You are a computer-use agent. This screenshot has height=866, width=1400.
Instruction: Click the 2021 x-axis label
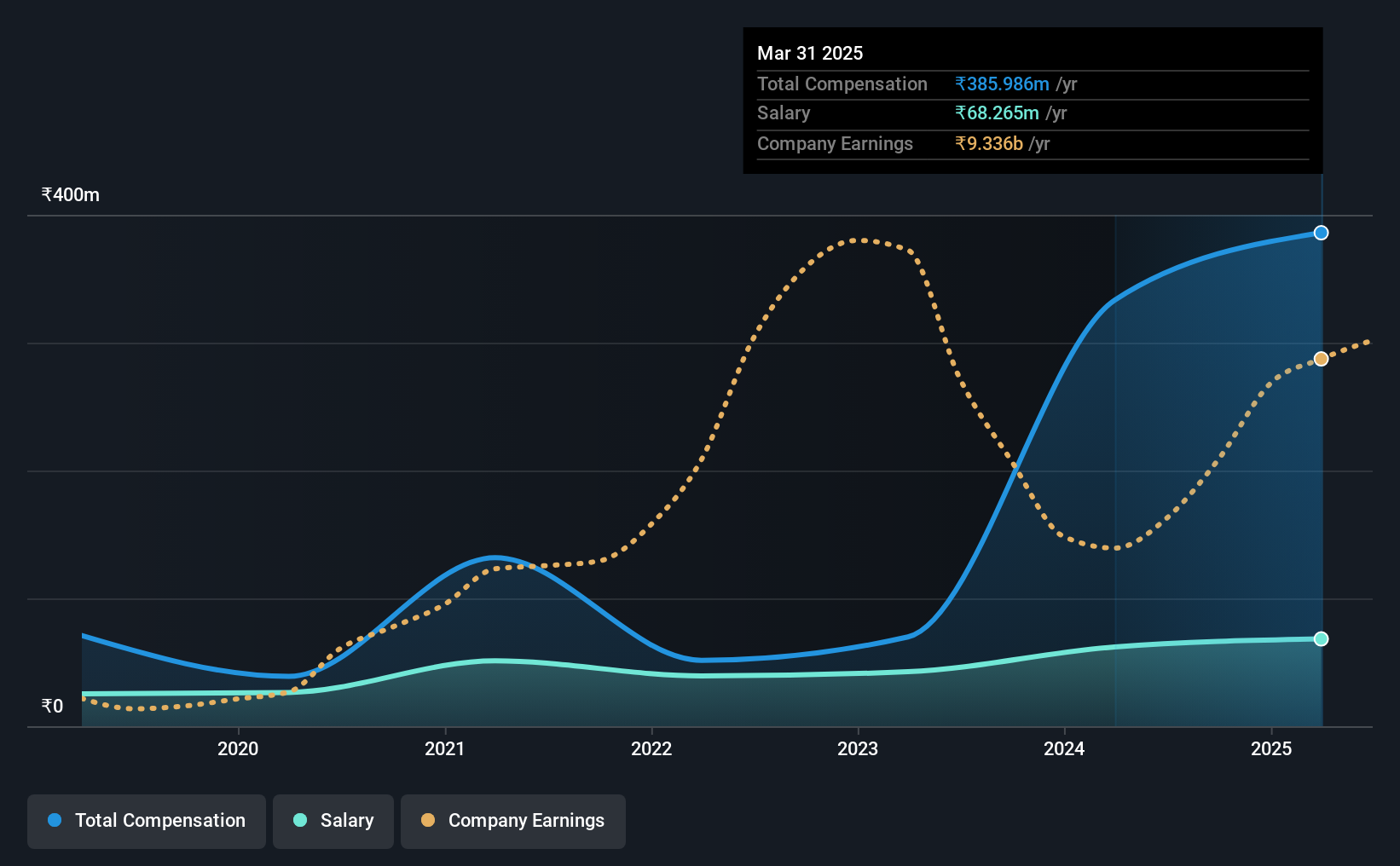click(445, 748)
